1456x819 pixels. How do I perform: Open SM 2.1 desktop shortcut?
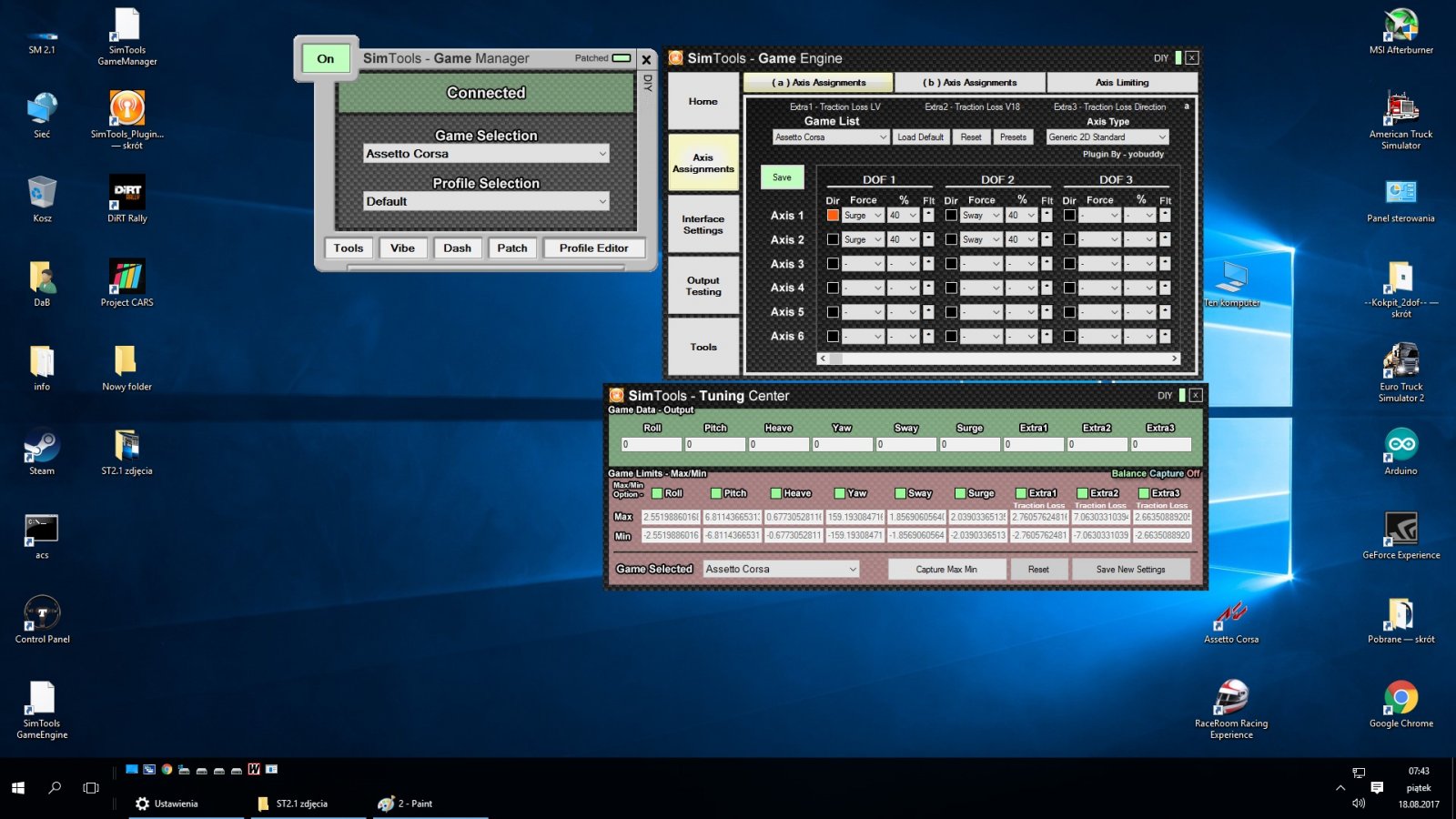point(42,37)
